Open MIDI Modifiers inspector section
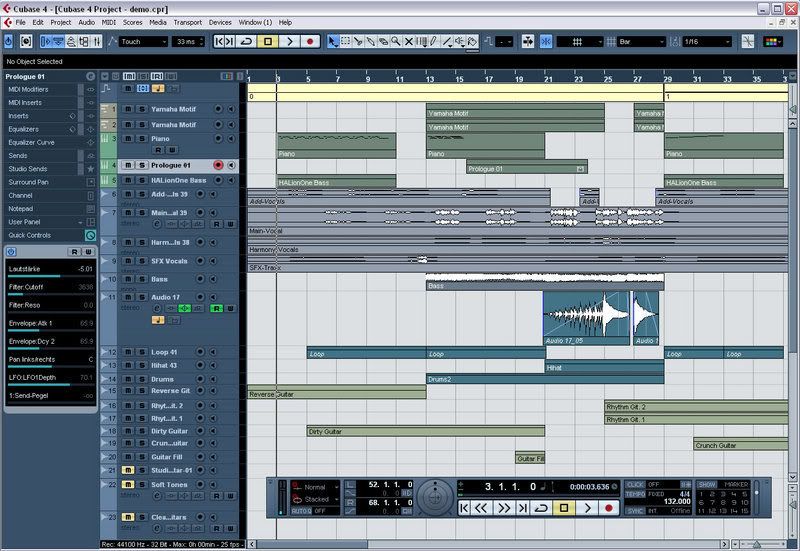800x551 pixels. coord(50,89)
